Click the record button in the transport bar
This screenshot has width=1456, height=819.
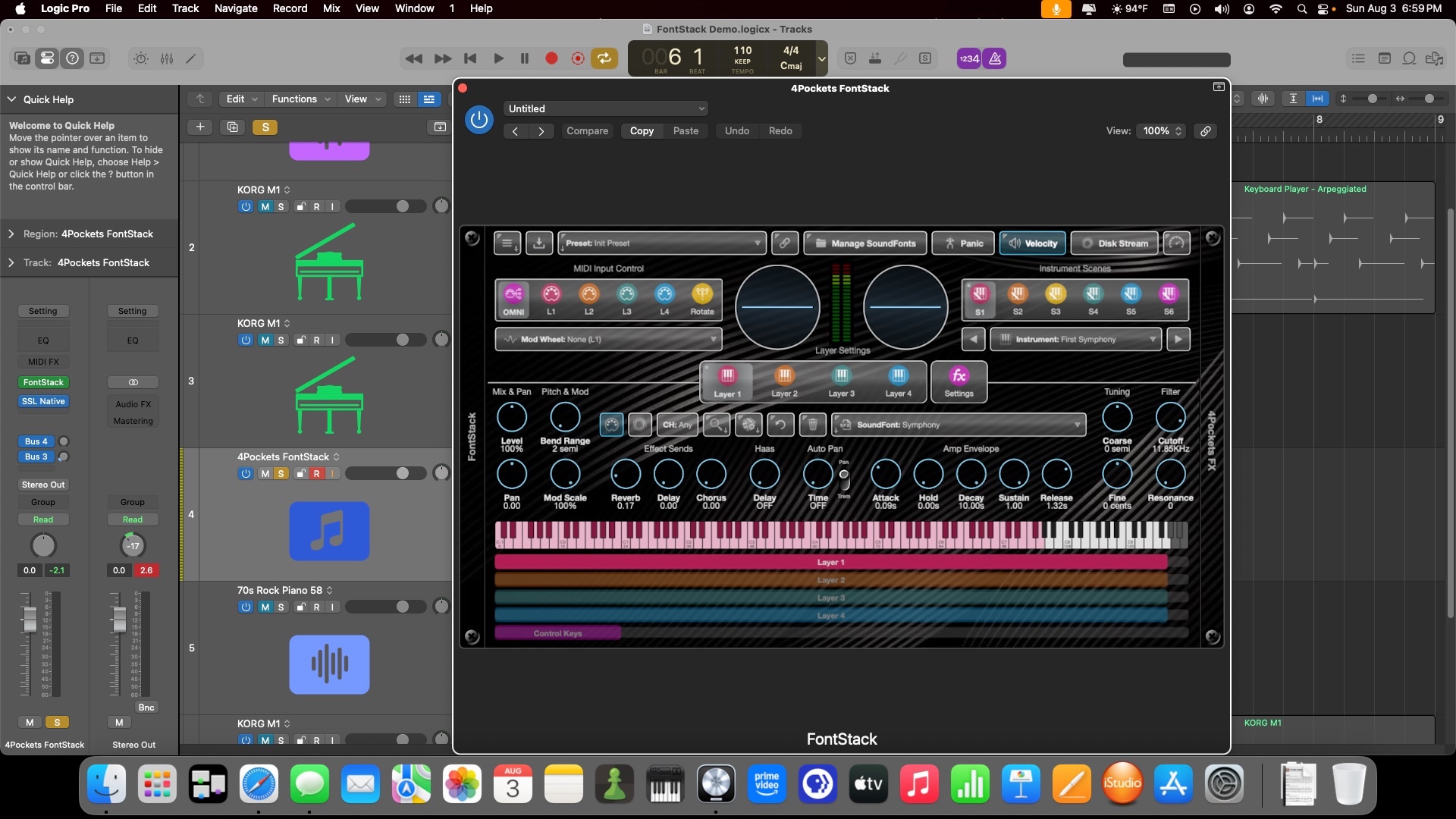[551, 58]
